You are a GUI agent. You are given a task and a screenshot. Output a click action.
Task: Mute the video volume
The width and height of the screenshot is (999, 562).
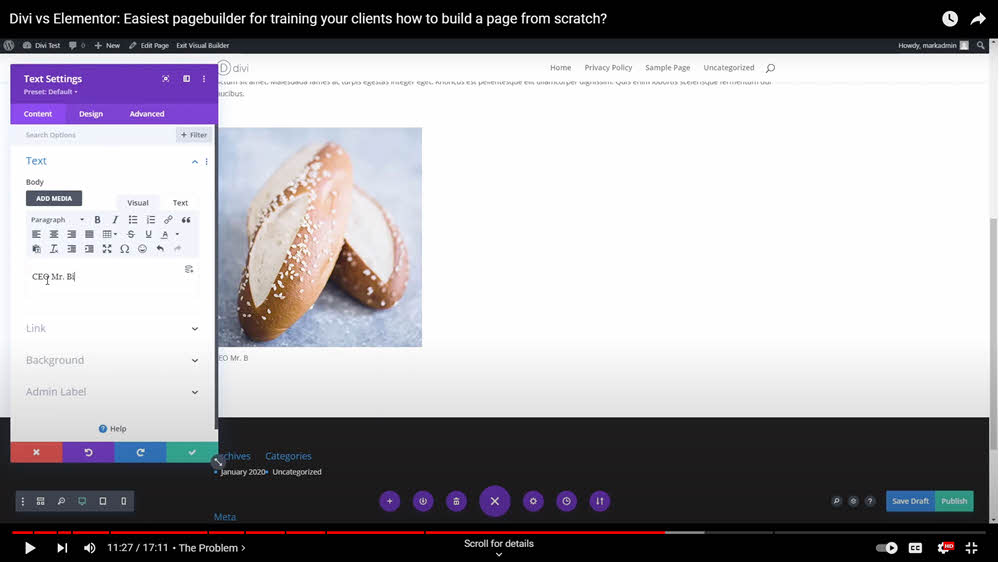(x=90, y=548)
